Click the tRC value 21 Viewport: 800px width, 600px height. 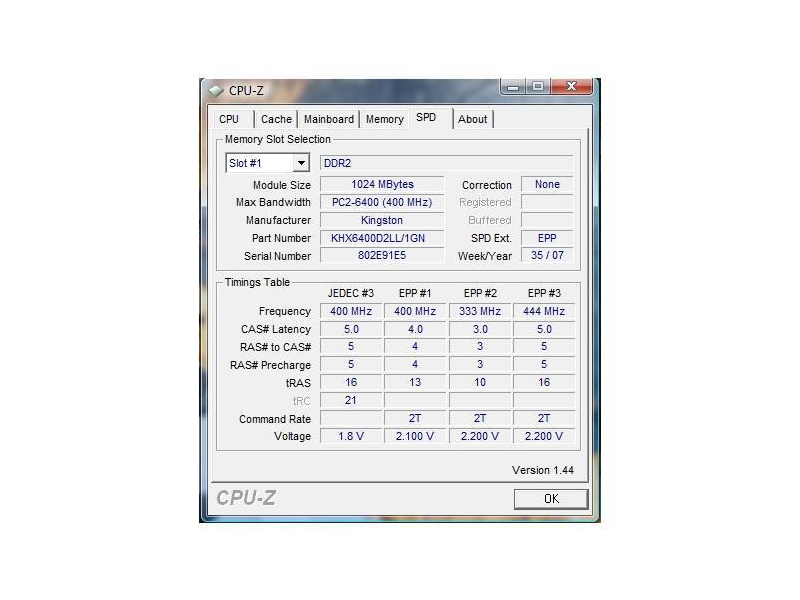(x=351, y=401)
